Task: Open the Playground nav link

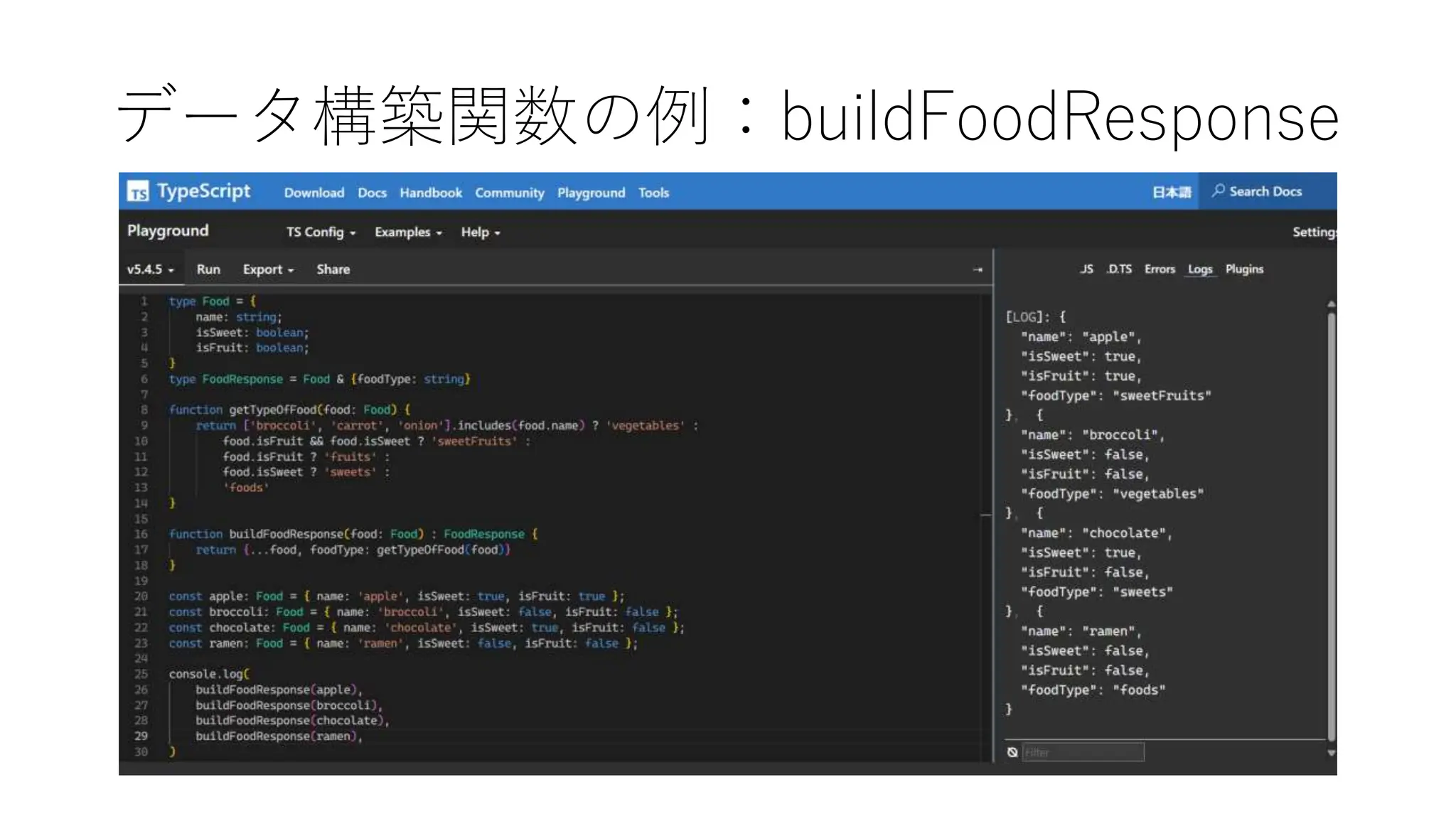Action: click(x=591, y=193)
